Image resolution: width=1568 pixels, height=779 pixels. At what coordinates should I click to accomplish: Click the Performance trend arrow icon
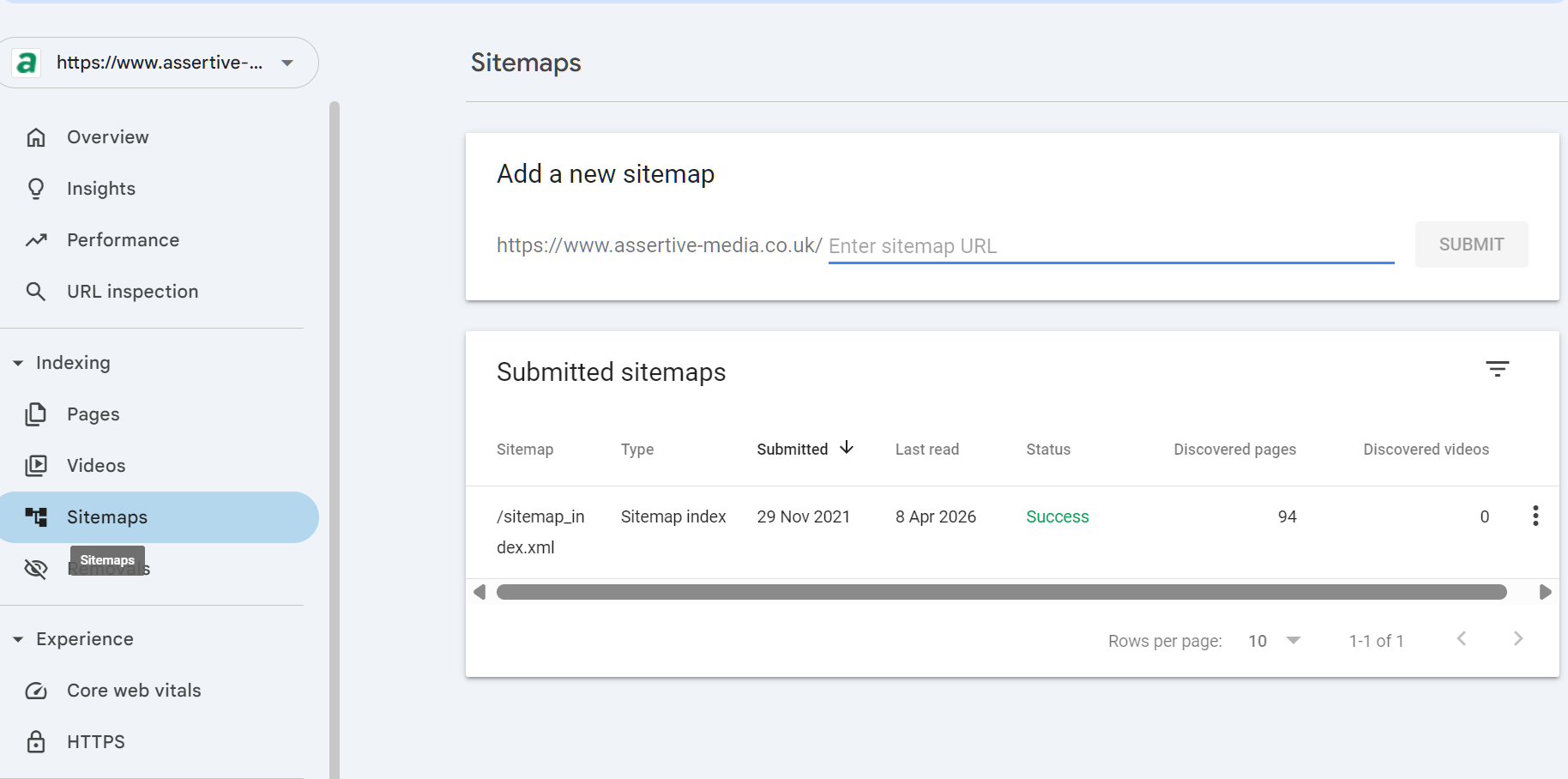pyautogui.click(x=36, y=240)
